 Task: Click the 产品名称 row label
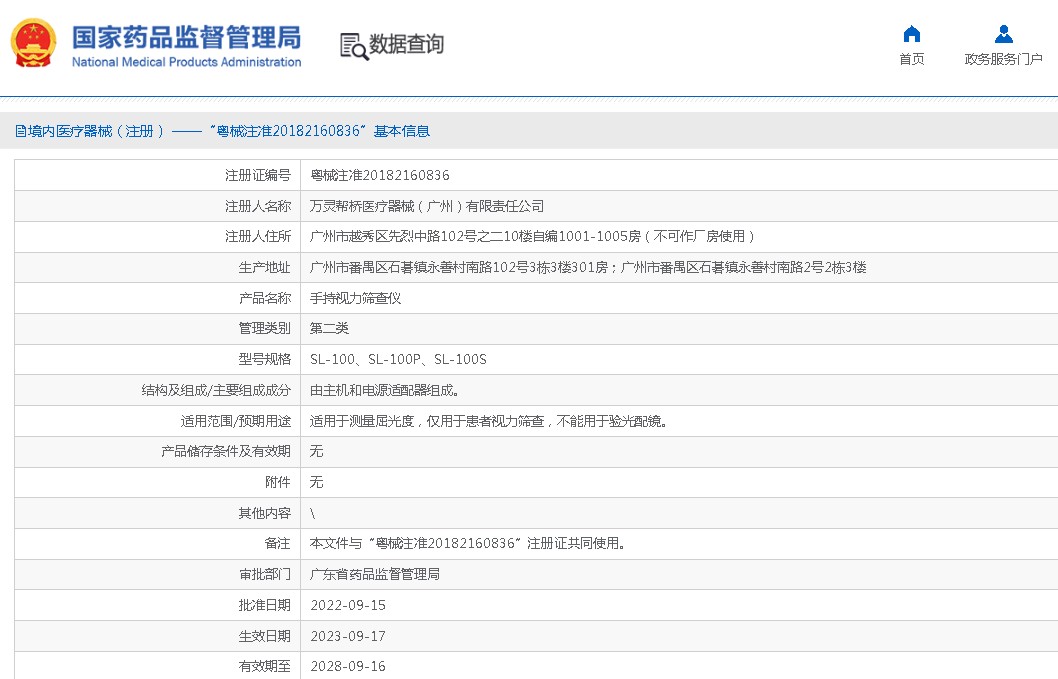[x=264, y=298]
